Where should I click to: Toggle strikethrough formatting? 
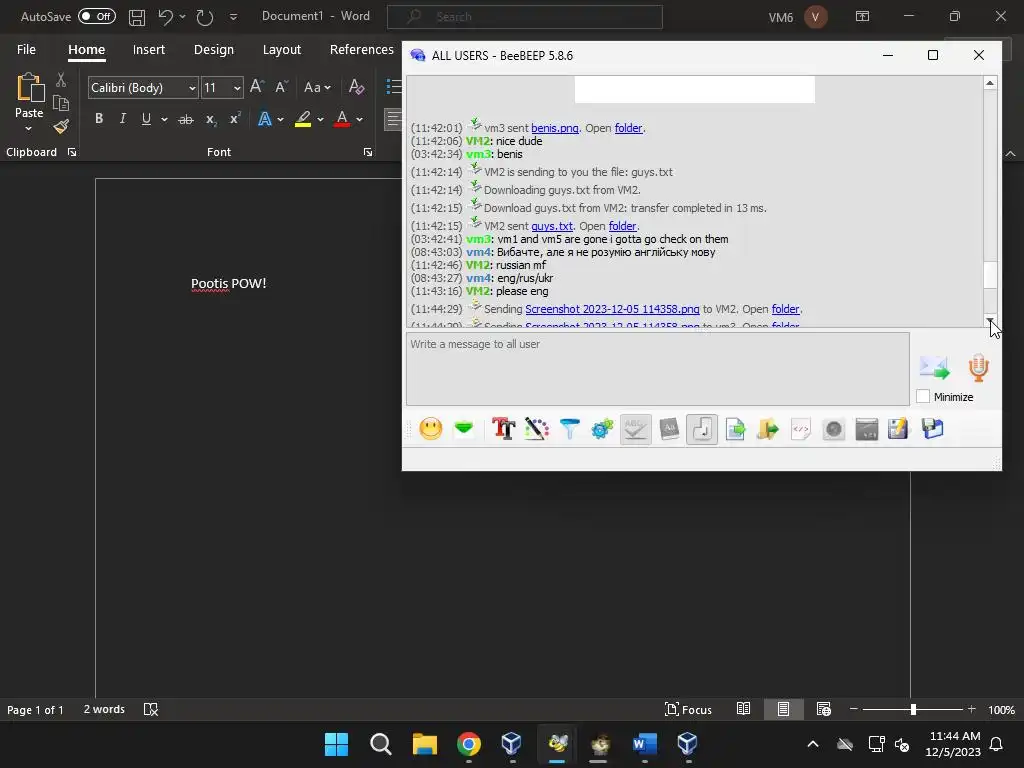tap(186, 119)
